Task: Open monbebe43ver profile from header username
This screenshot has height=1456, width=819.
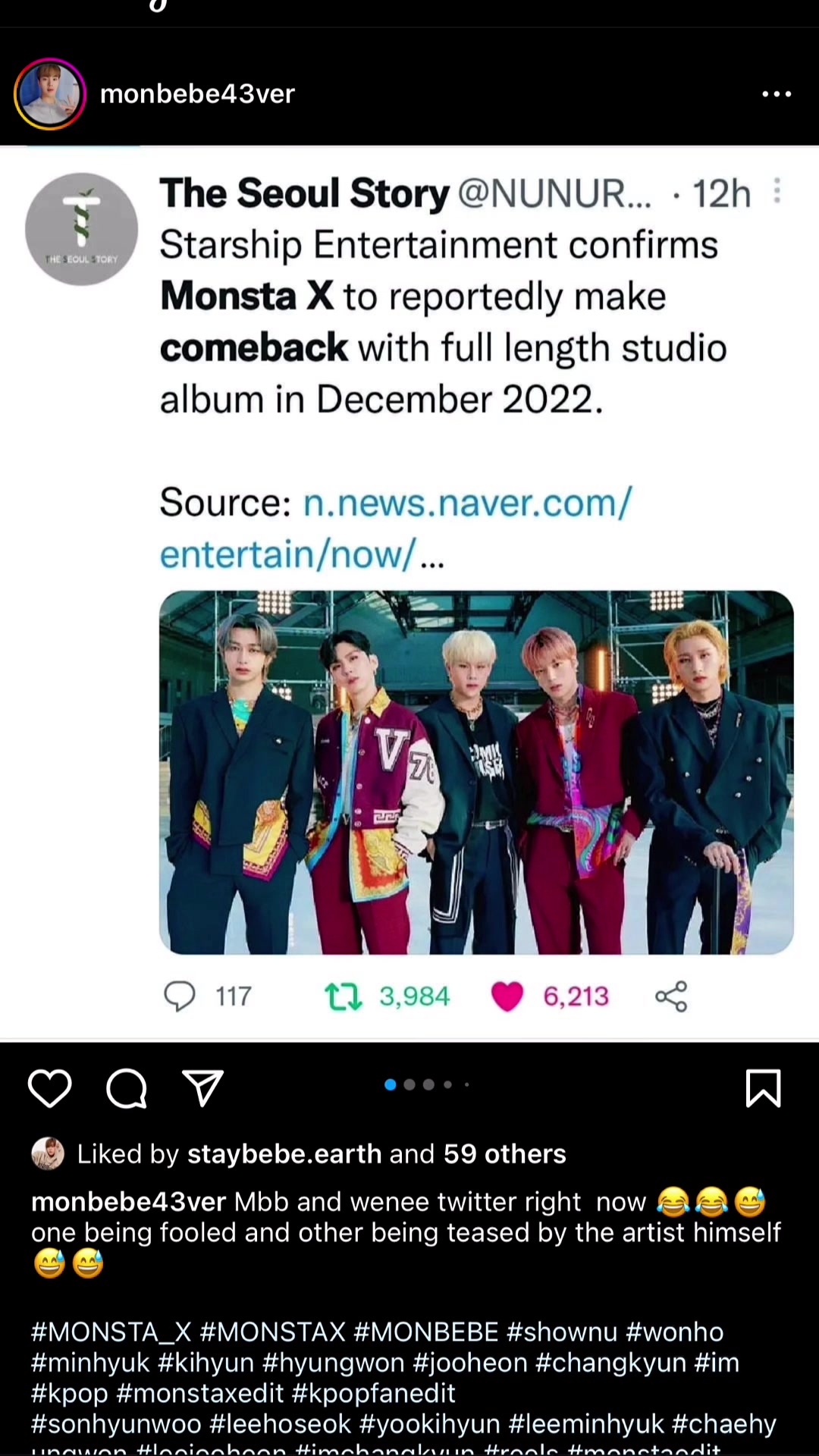Action: click(197, 94)
